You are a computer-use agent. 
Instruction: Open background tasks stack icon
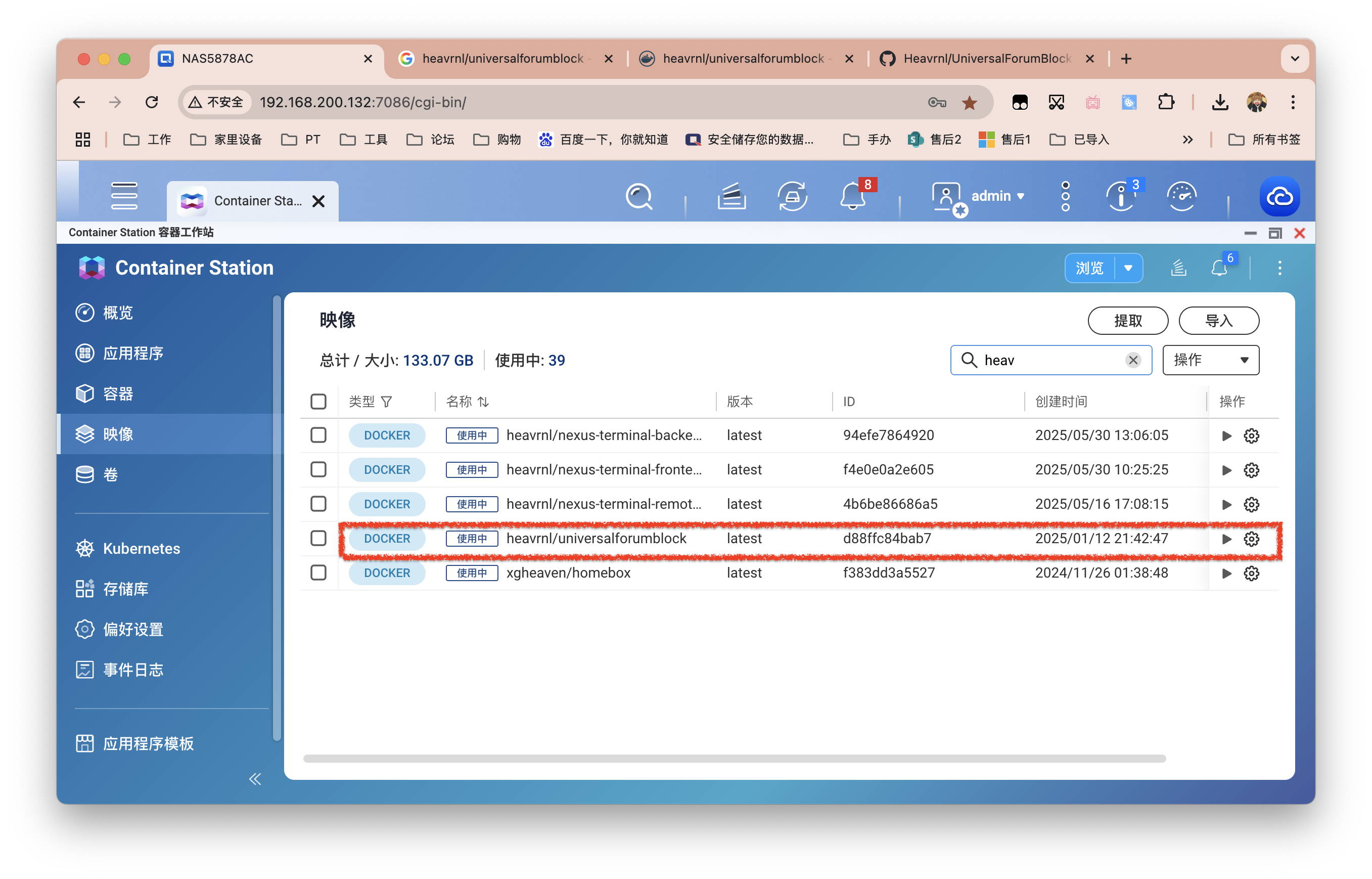tap(731, 197)
